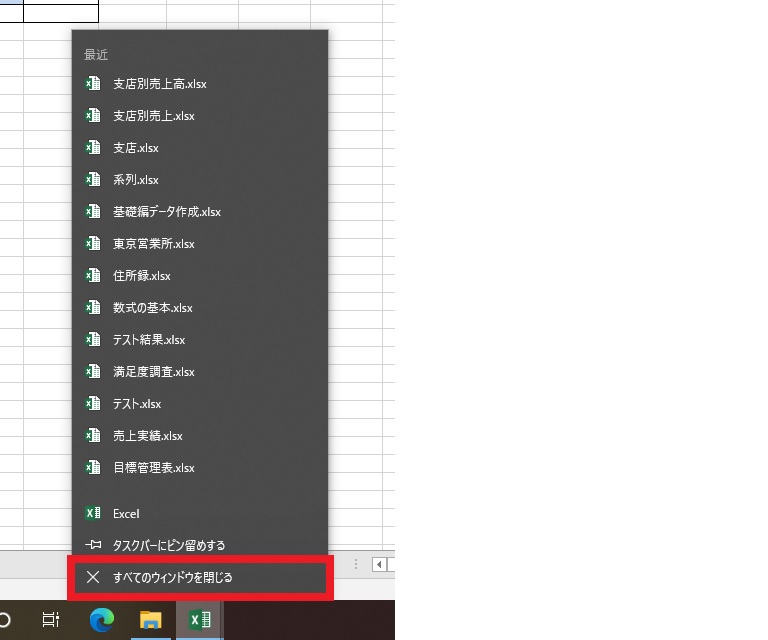Open recent file 満足度調査.xlsx
The image size is (768, 640).
(x=200, y=372)
